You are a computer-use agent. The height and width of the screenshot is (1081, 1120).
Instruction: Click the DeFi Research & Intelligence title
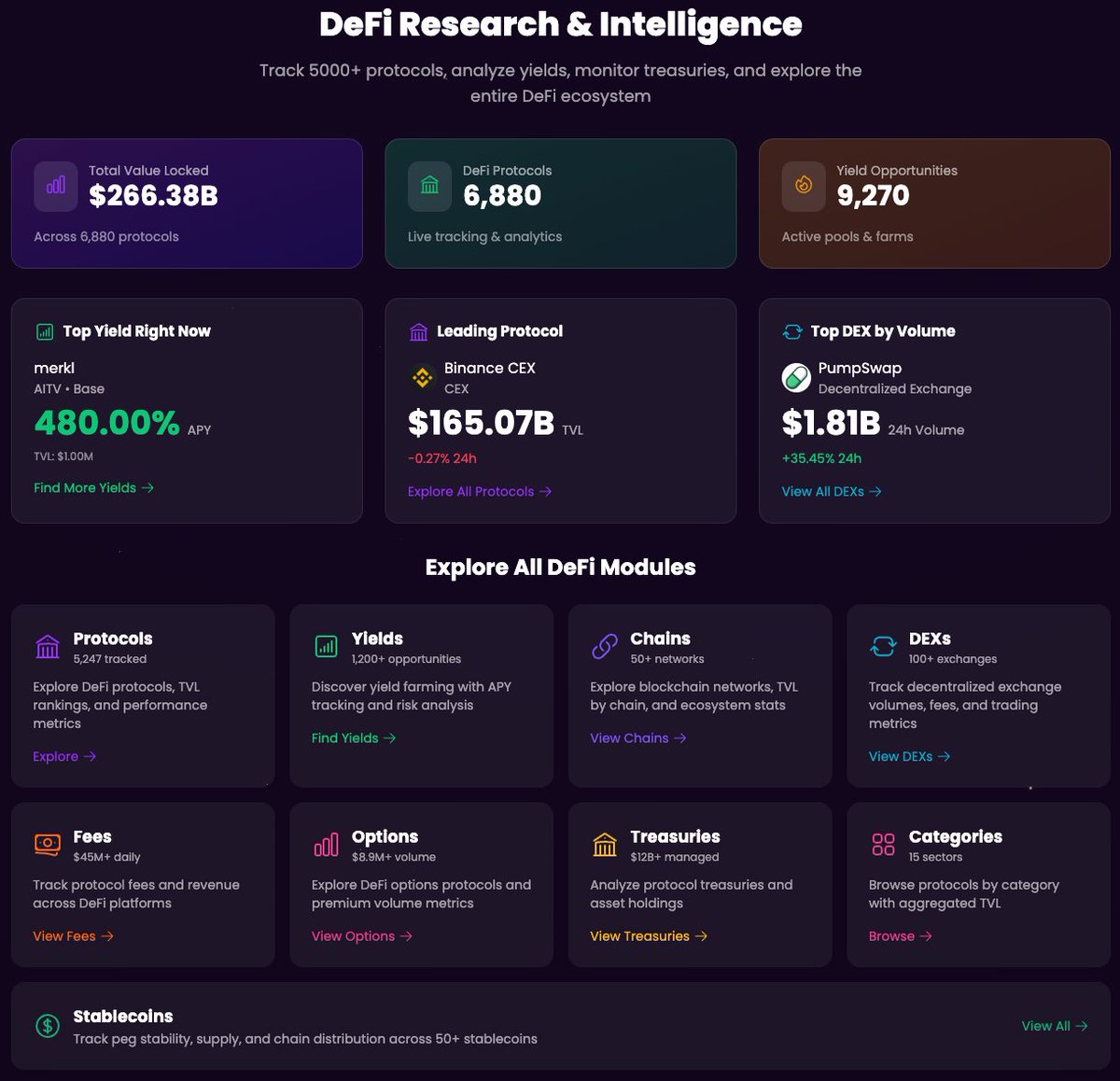pyautogui.click(x=560, y=24)
